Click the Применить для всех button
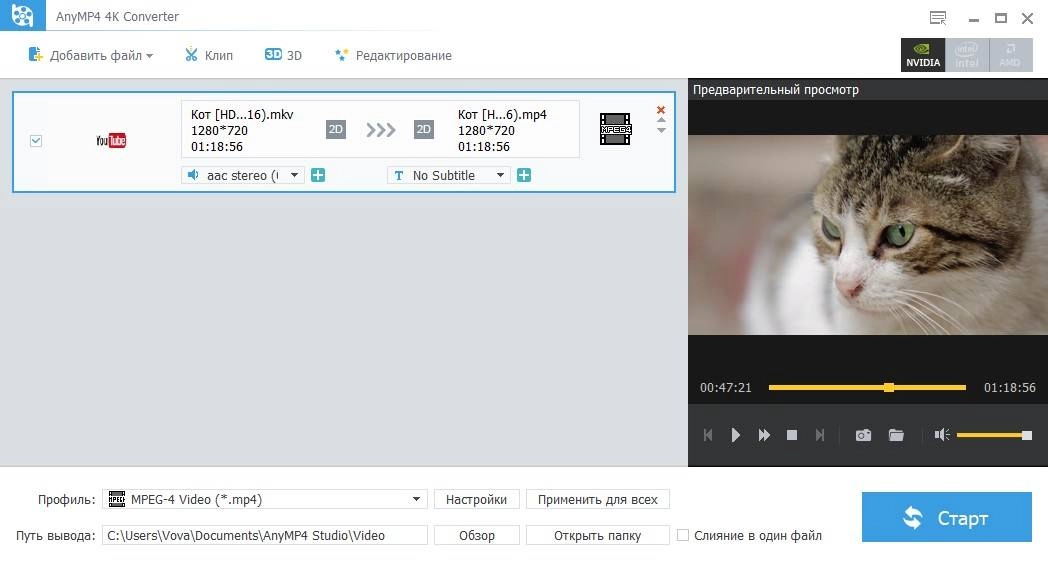1048x572 pixels. click(x=598, y=499)
